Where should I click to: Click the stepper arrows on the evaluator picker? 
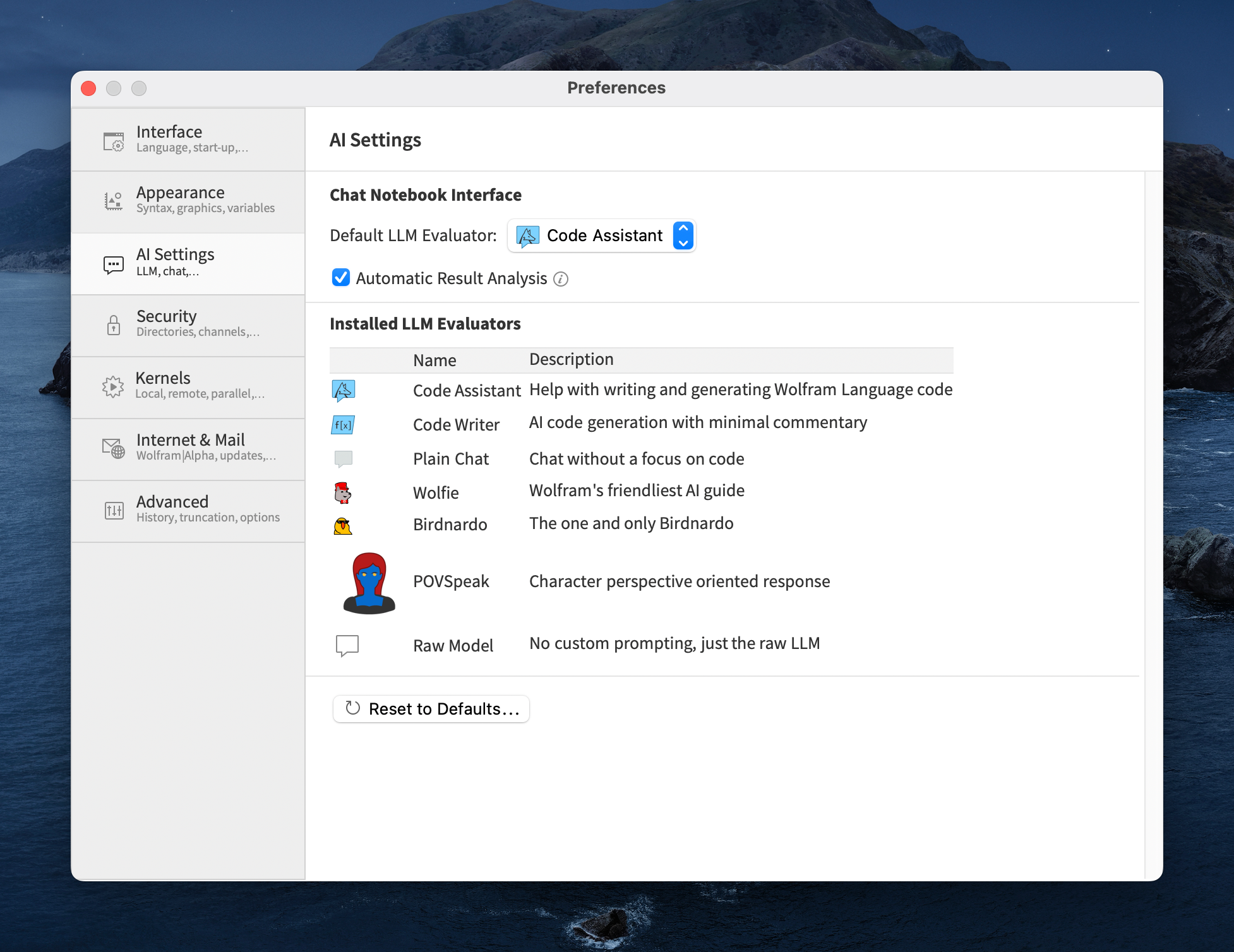tap(683, 235)
